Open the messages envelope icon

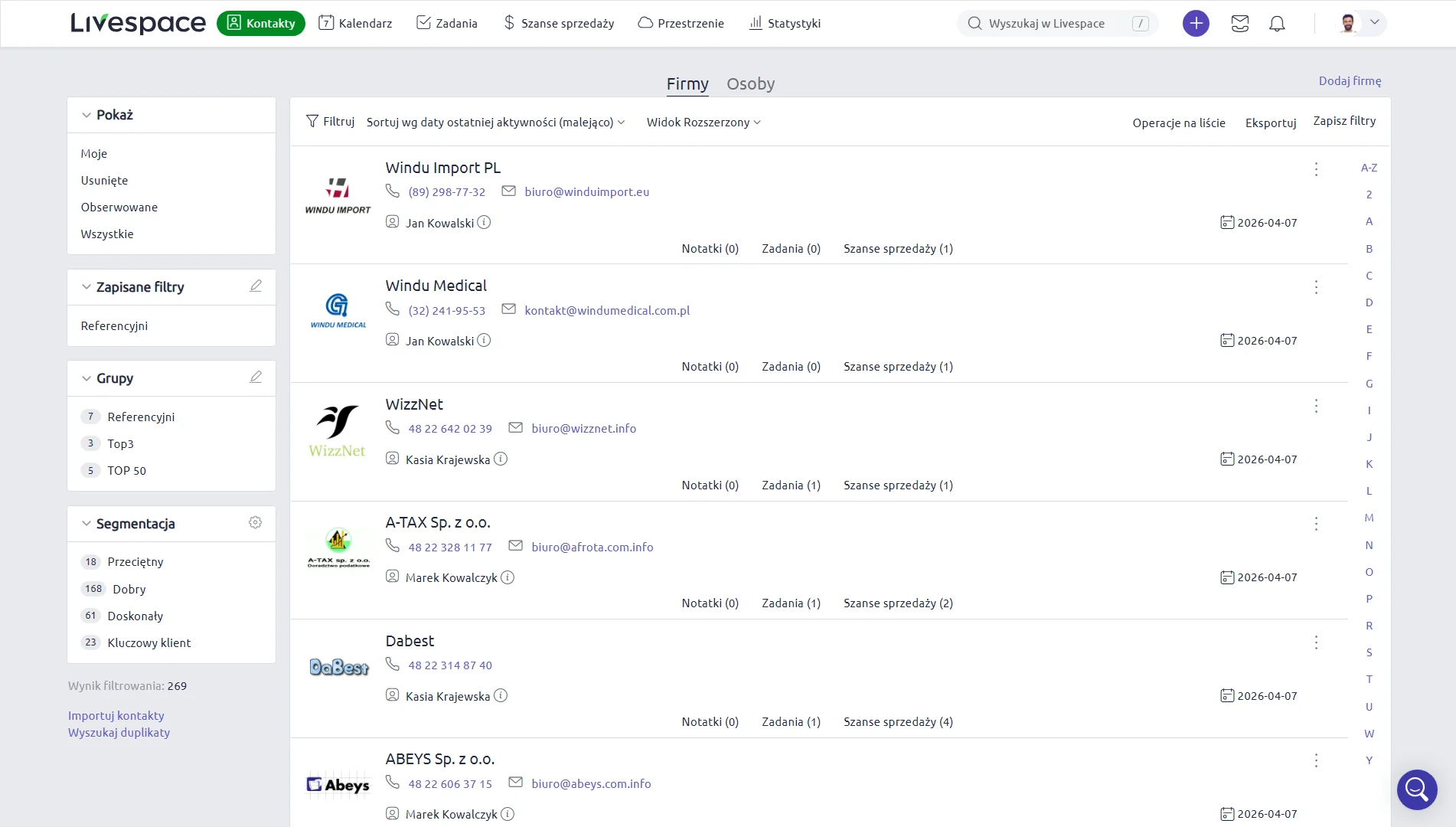[1240, 23]
